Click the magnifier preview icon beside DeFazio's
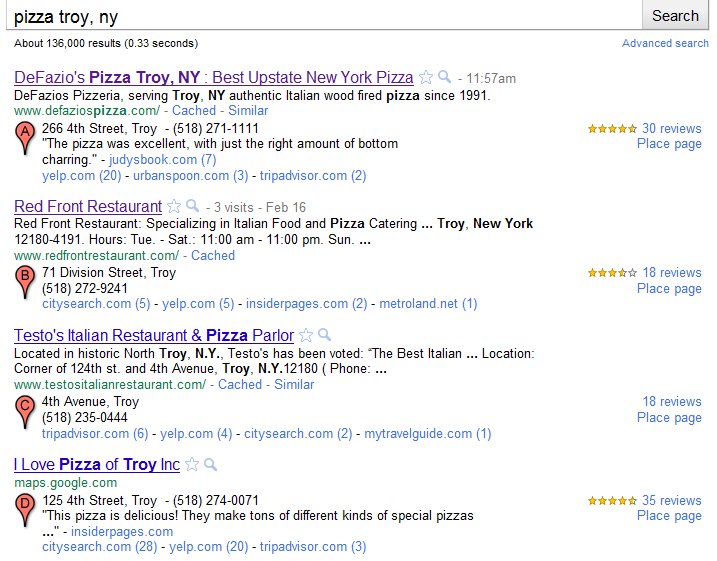Screen dimensions: 717x561 point(444,76)
